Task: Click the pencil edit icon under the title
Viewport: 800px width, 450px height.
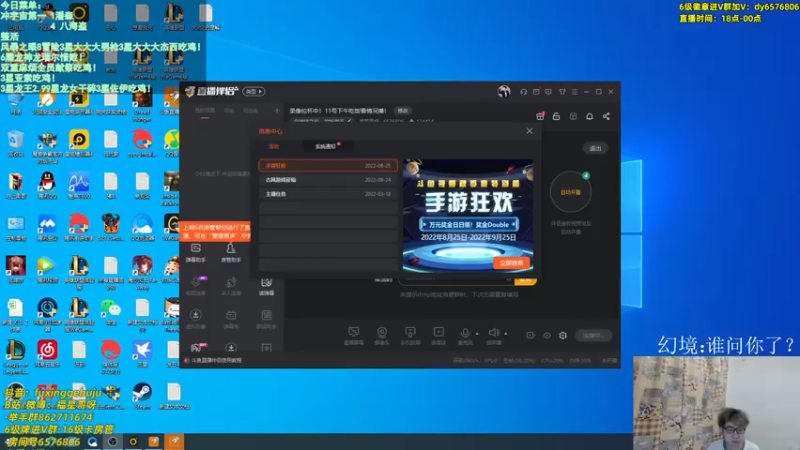Action: (349, 121)
